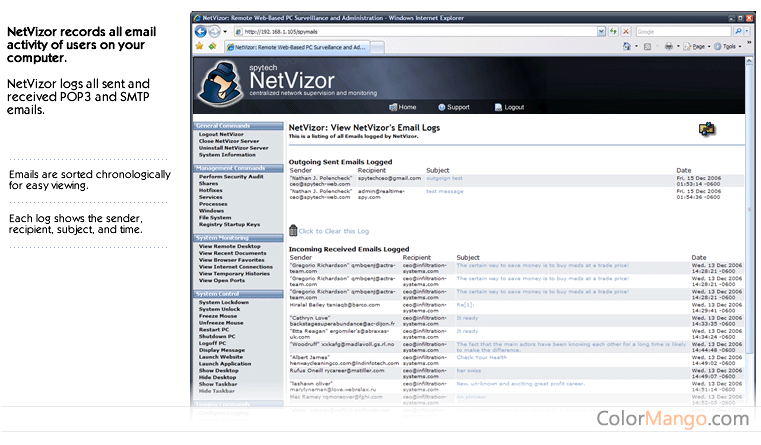The image size is (761, 445).
Task: Click the Refresh page icon
Action: coord(613,32)
